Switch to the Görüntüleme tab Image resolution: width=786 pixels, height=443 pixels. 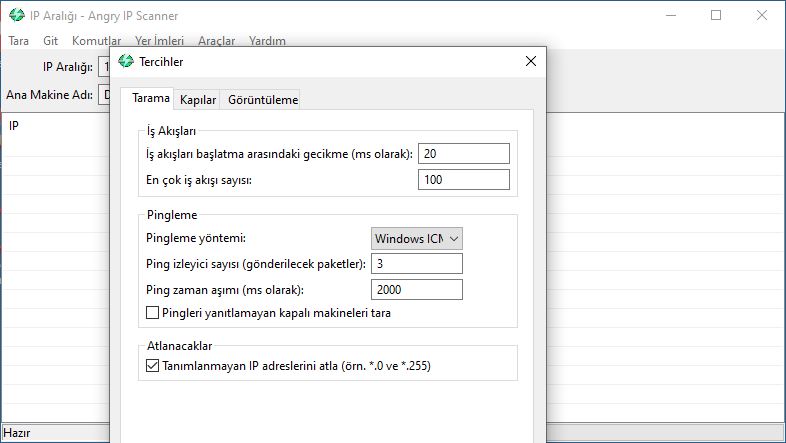(263, 100)
